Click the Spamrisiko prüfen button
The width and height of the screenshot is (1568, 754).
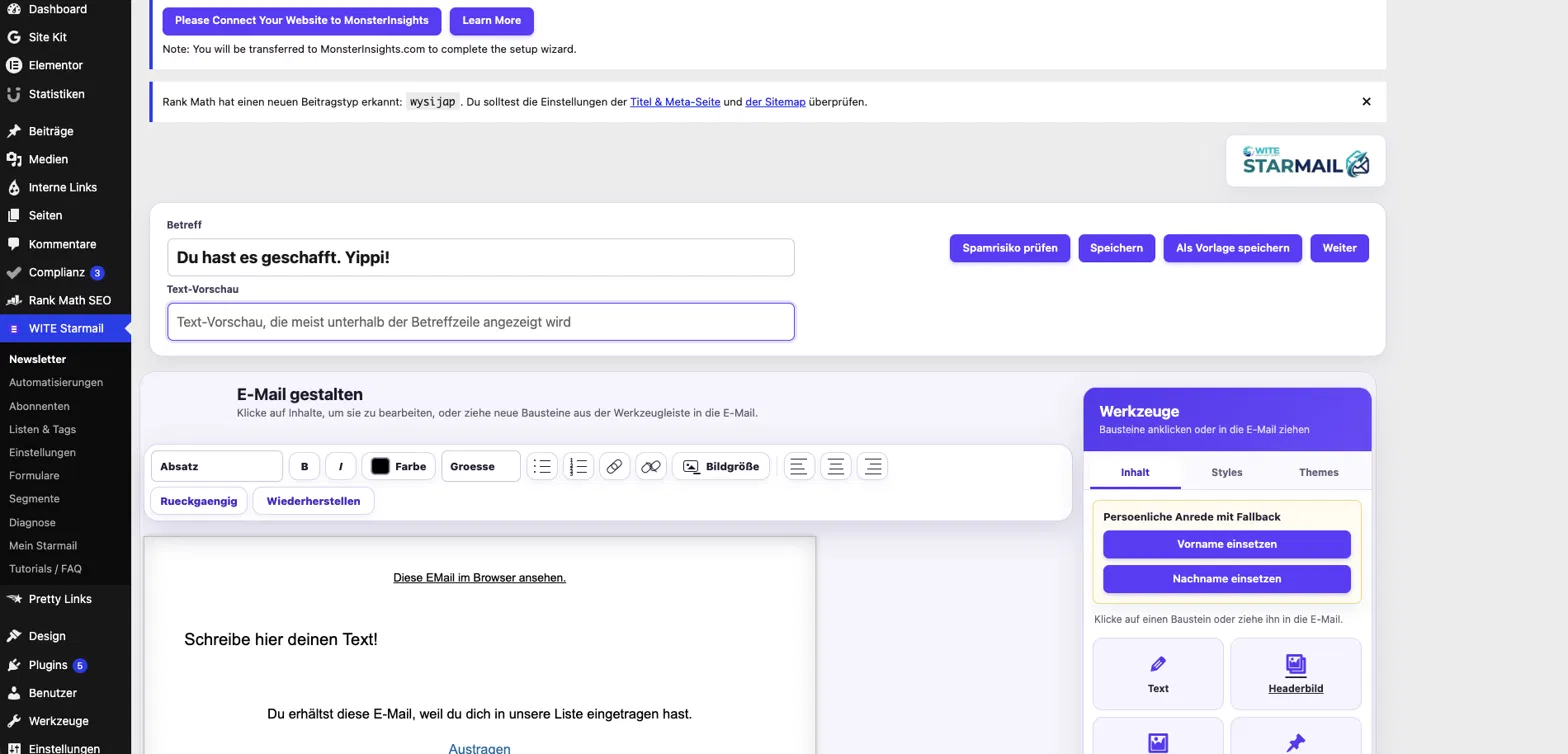[1010, 248]
